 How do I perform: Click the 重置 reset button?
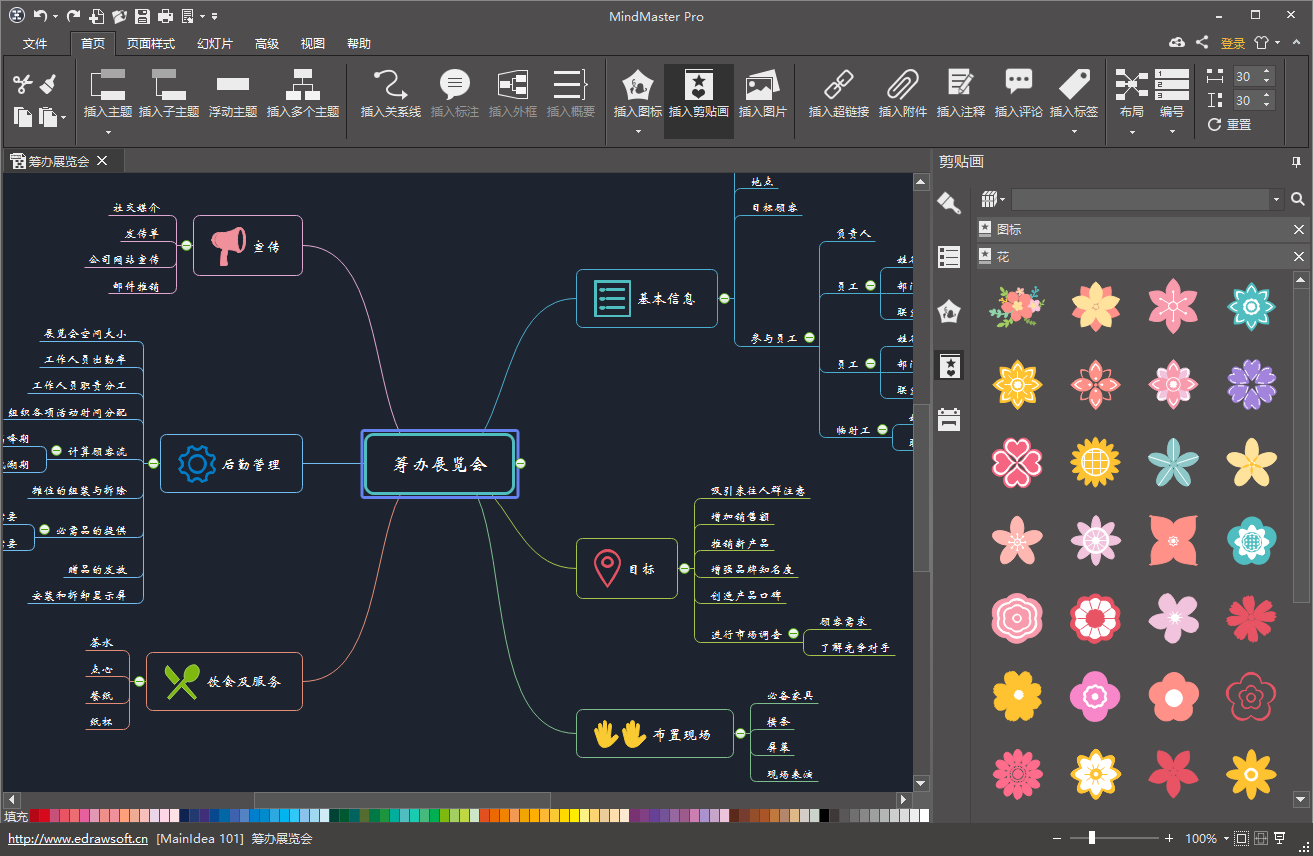tap(1230, 125)
